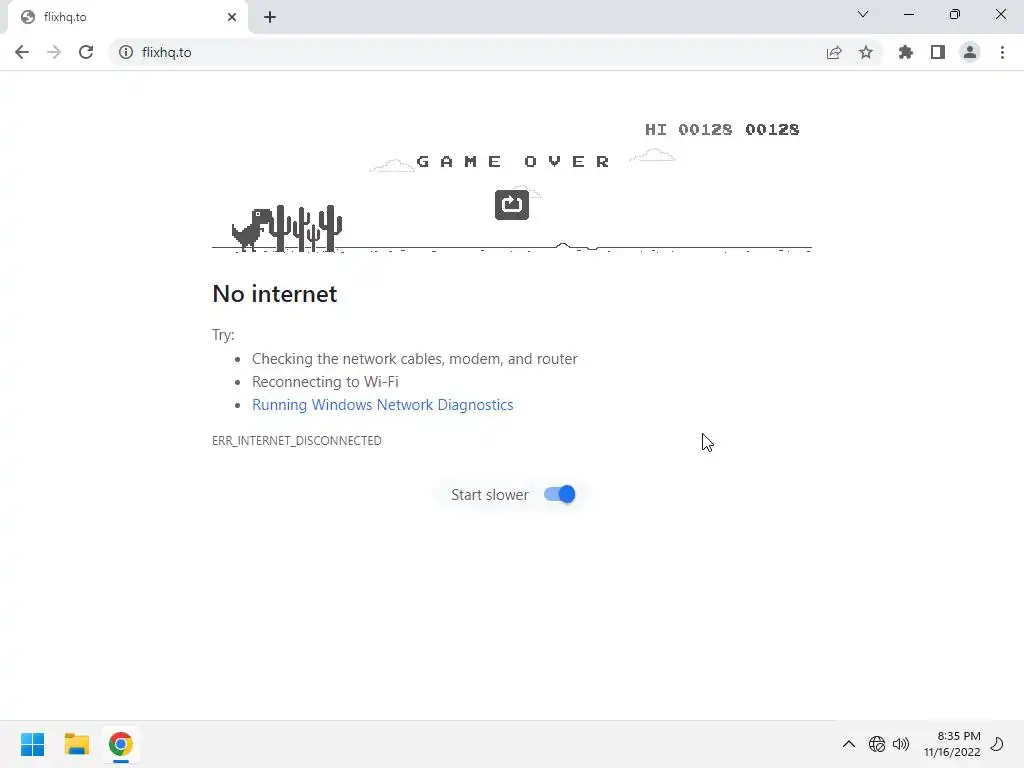The height and width of the screenshot is (768, 1024).
Task: Share this page icon
Action: tap(834, 52)
